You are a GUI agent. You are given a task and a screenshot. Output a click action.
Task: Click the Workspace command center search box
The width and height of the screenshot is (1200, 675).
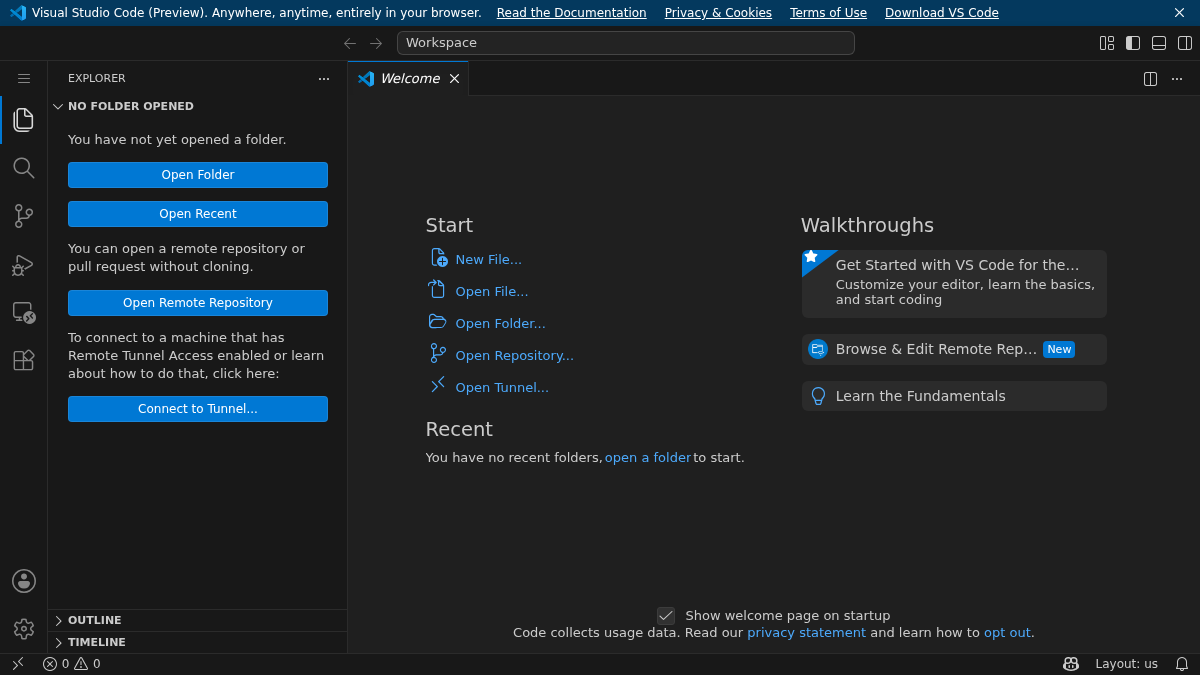pyautogui.click(x=626, y=43)
